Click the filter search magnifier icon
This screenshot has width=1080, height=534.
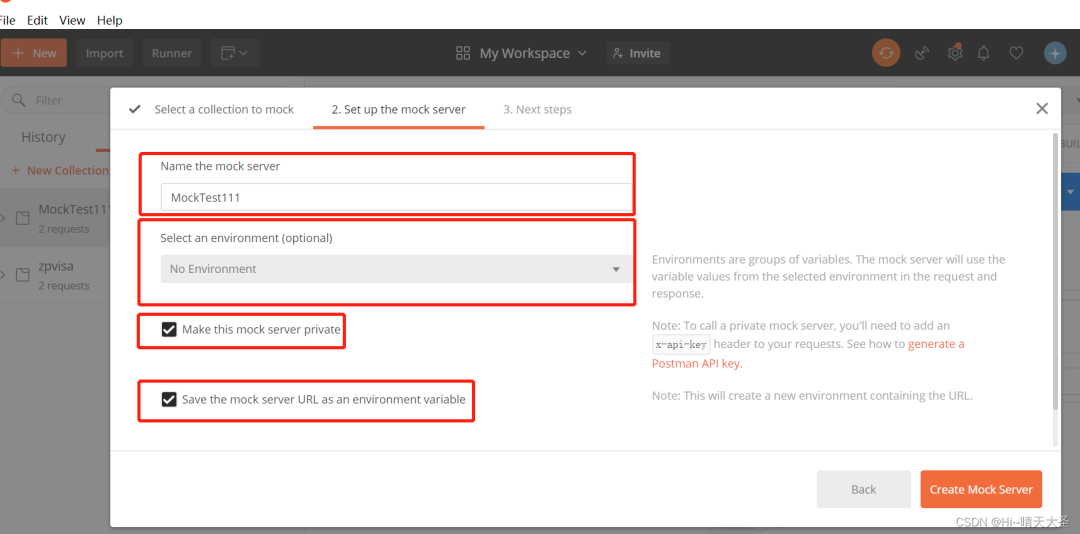(x=19, y=100)
